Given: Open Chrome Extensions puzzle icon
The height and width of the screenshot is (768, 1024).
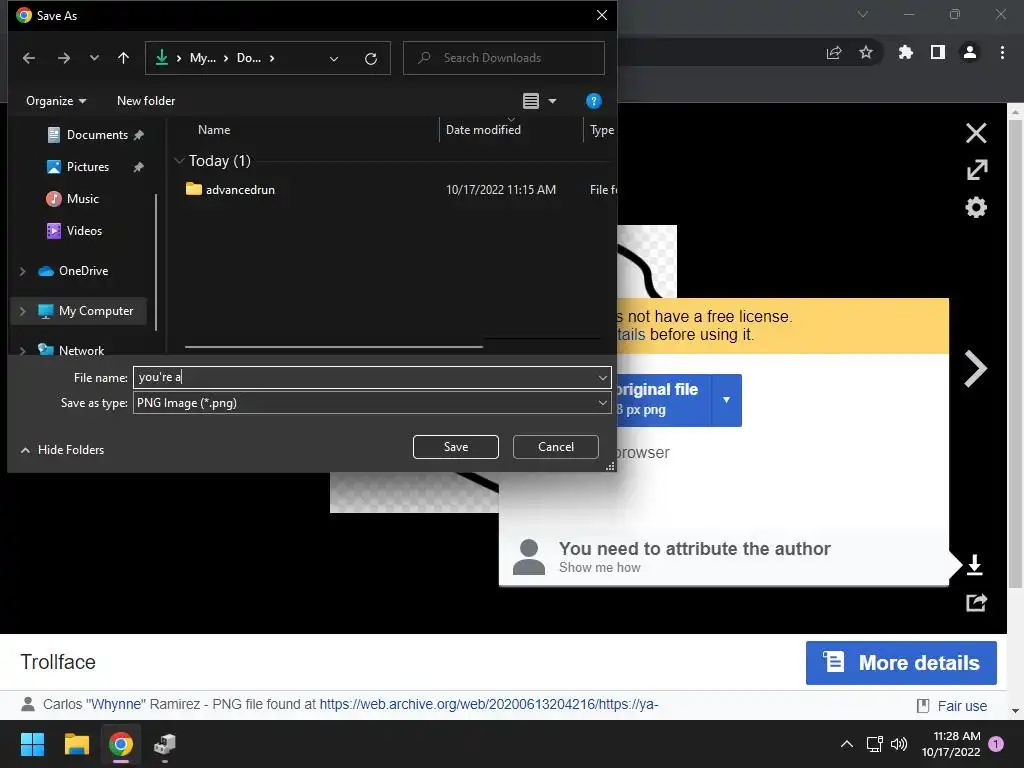Looking at the screenshot, I should (x=906, y=52).
